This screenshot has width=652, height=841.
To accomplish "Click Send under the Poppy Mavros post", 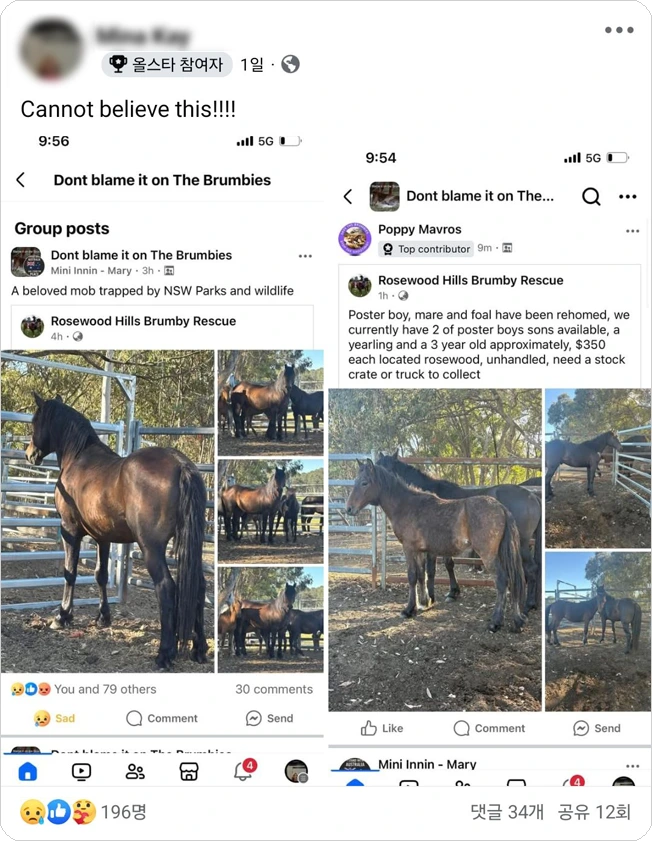I will click(x=597, y=728).
